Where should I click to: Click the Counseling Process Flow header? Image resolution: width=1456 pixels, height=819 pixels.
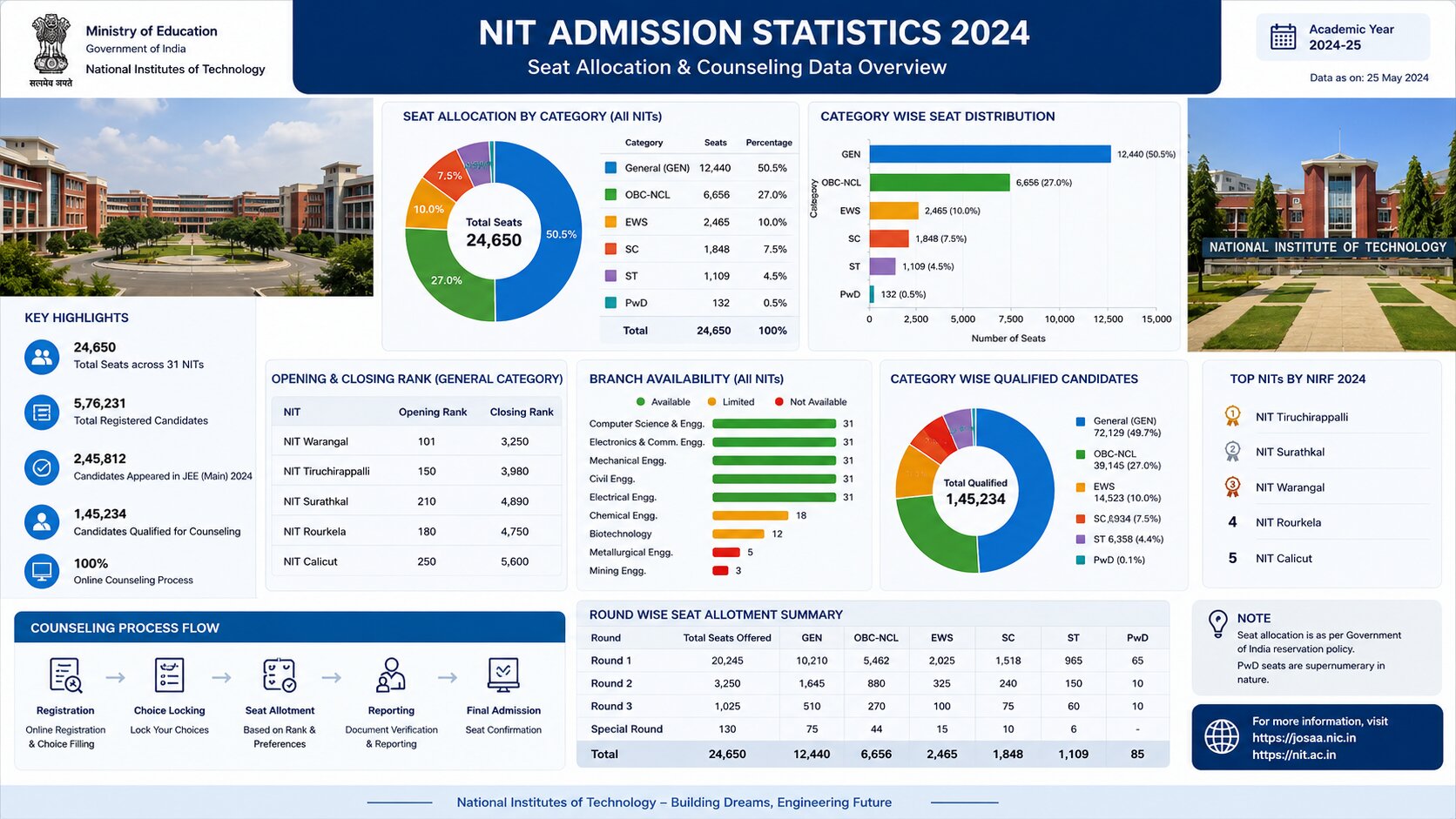[290, 628]
